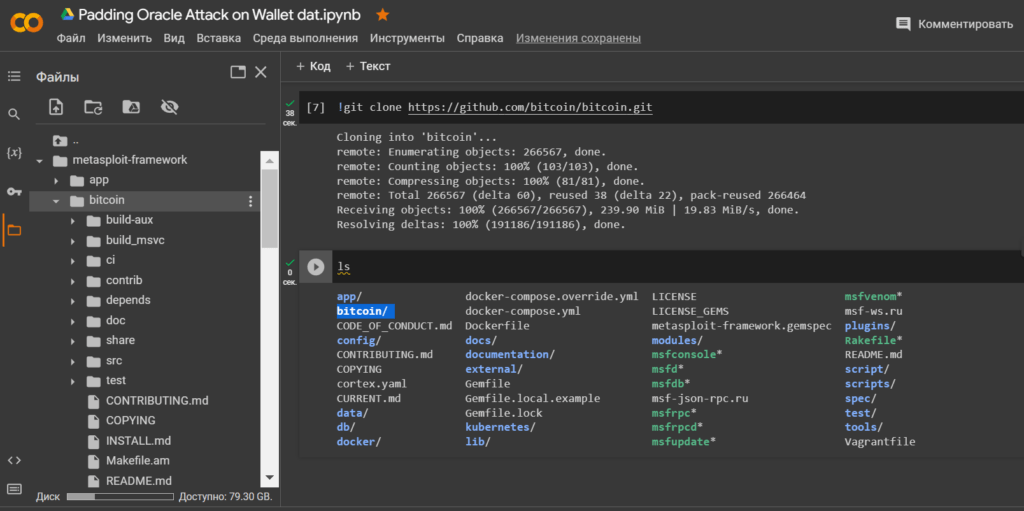
Task: Open Makefile.am in file tree
Action: click(138, 461)
